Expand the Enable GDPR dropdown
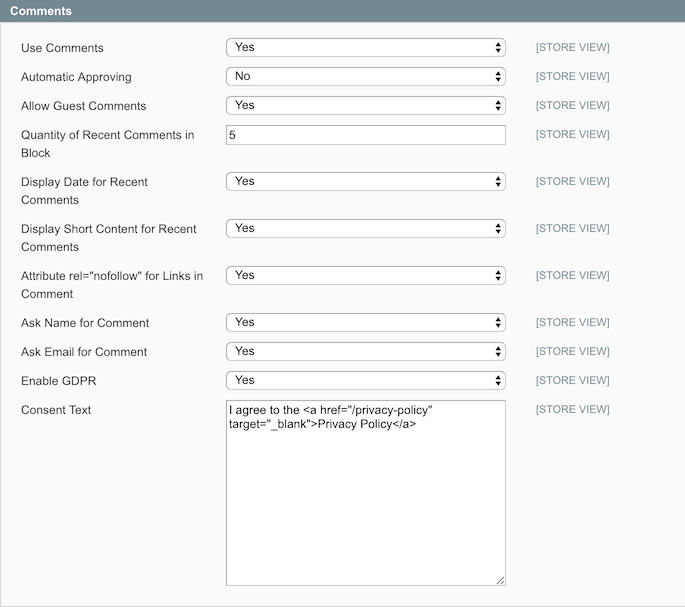 [x=365, y=381]
